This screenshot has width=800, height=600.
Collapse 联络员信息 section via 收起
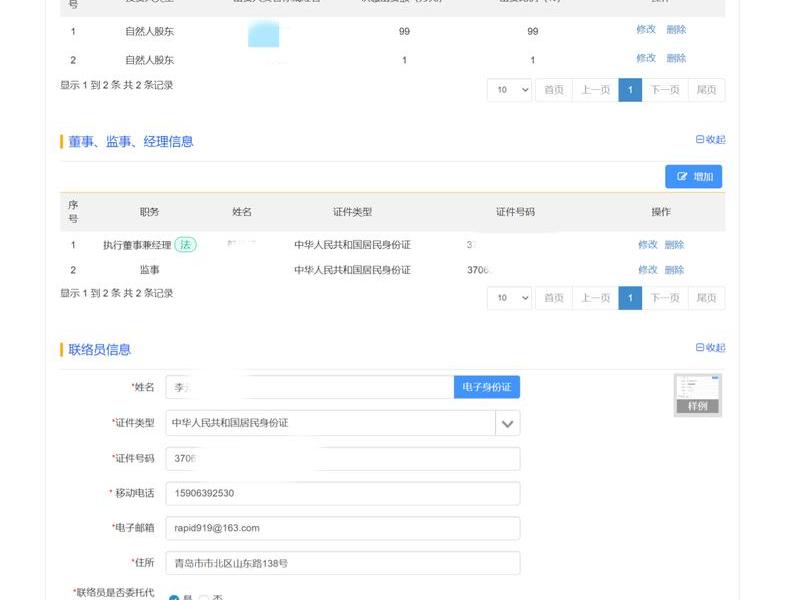710,347
